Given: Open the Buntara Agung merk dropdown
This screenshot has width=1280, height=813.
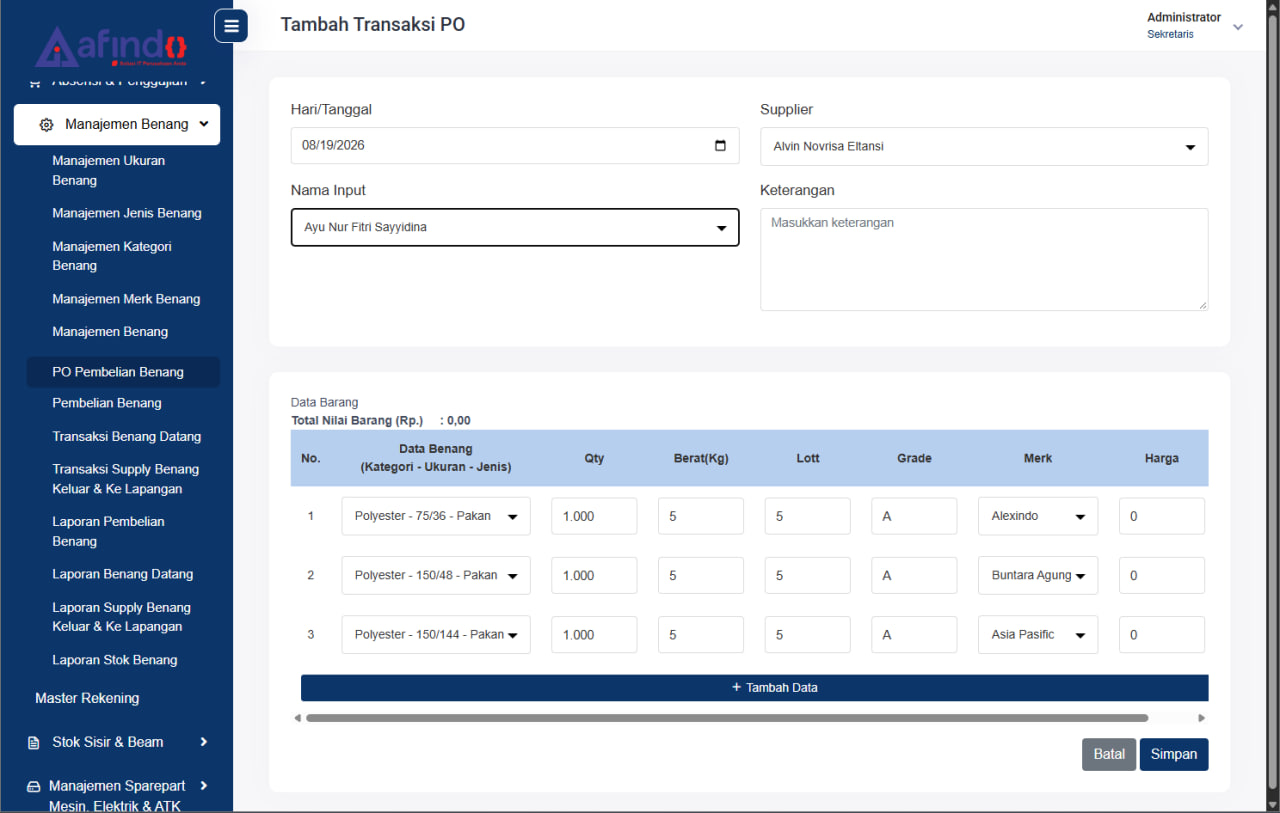Looking at the screenshot, I should (x=1038, y=575).
